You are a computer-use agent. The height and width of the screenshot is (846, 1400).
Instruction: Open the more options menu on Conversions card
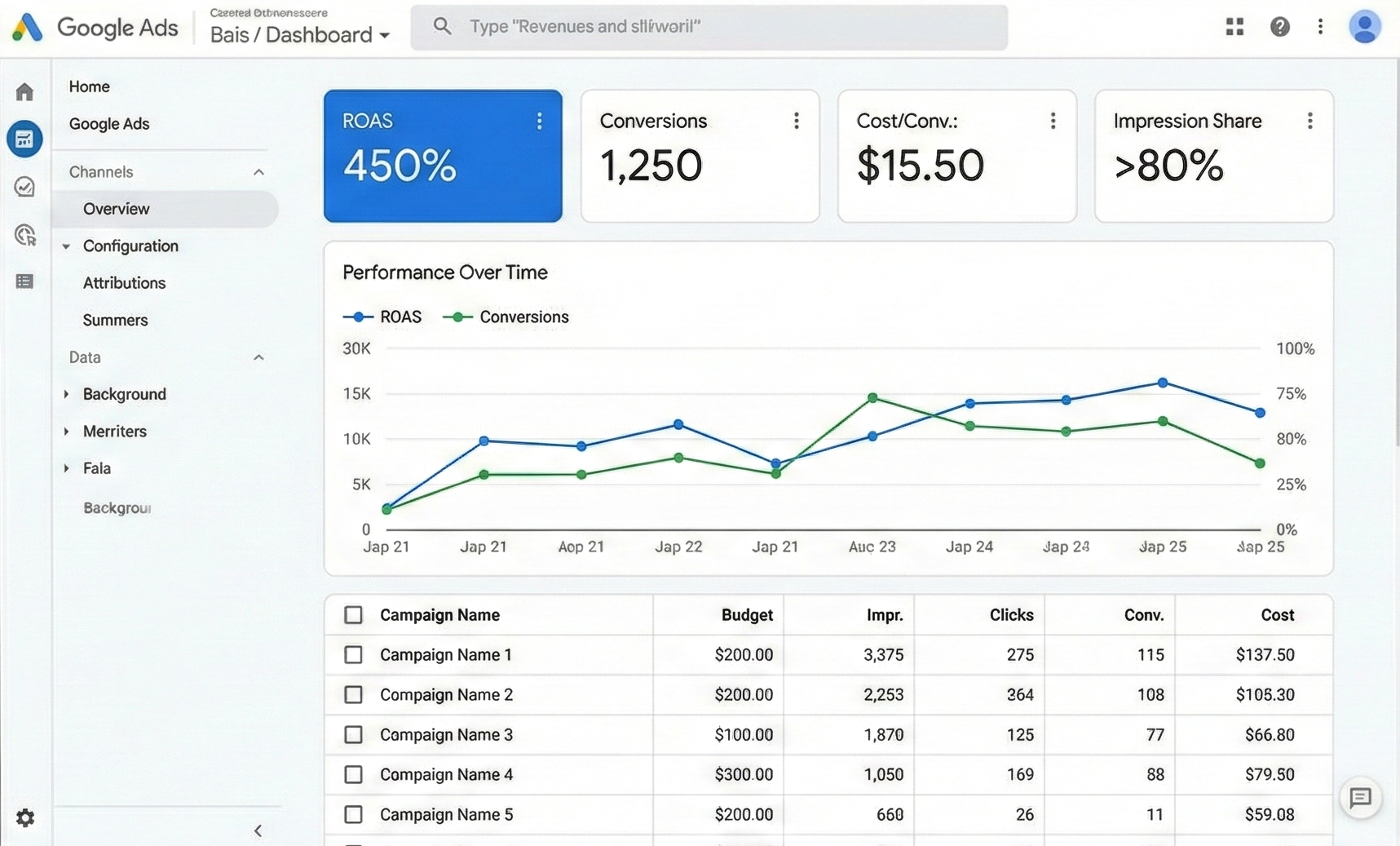796,121
